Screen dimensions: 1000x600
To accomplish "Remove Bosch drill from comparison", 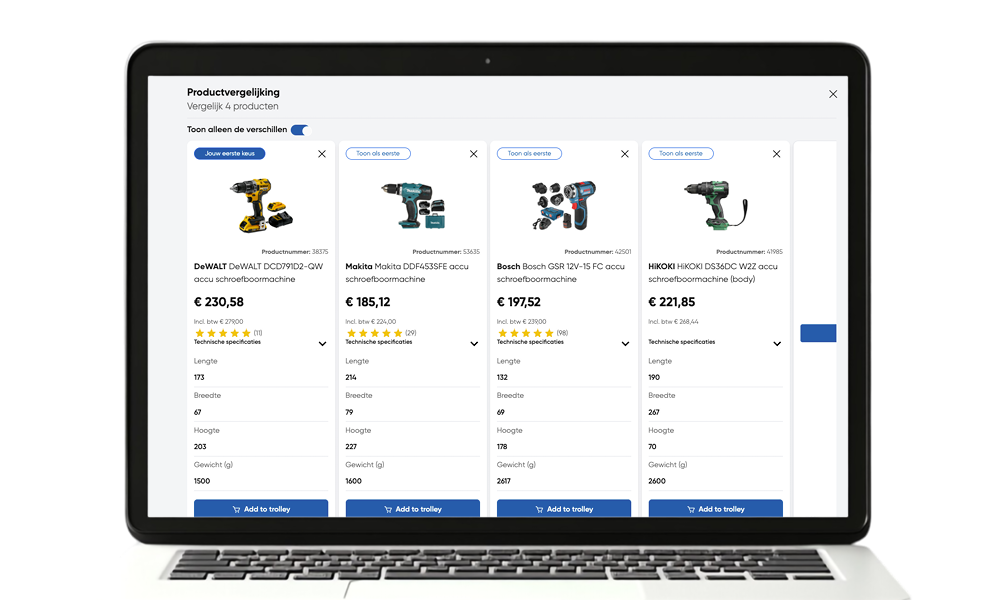I will [x=625, y=154].
